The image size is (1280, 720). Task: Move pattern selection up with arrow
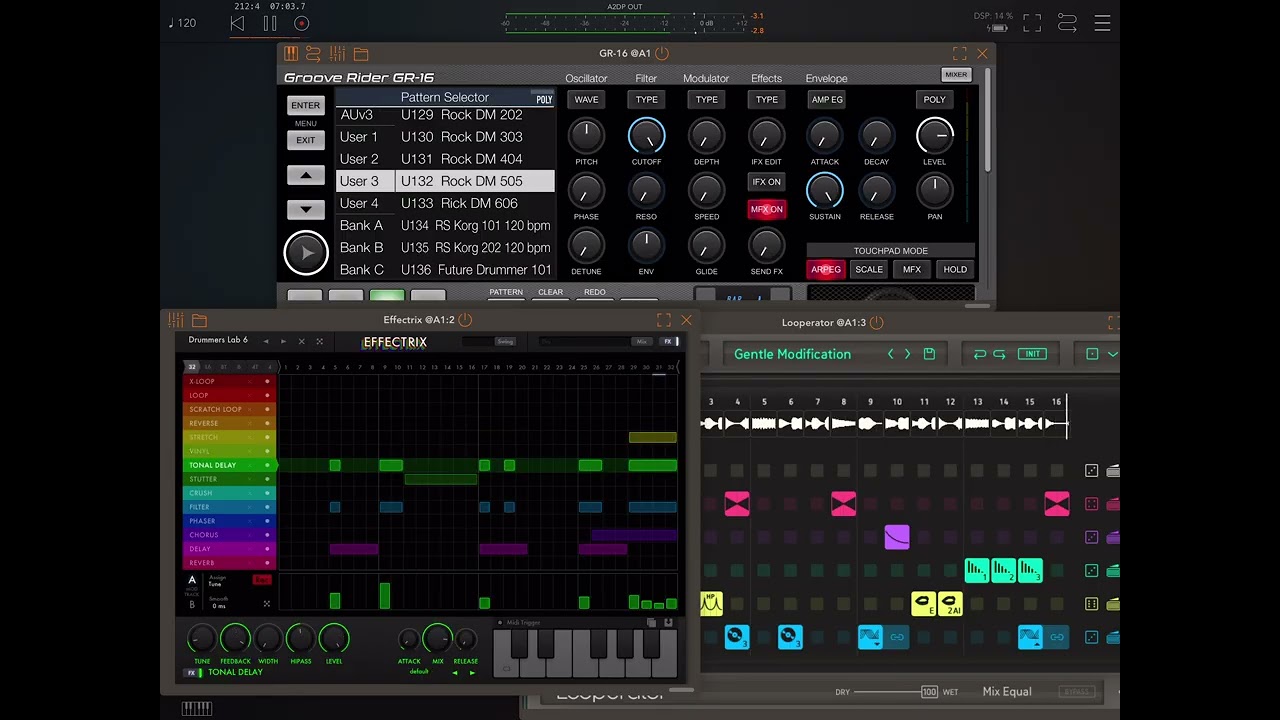click(x=306, y=175)
